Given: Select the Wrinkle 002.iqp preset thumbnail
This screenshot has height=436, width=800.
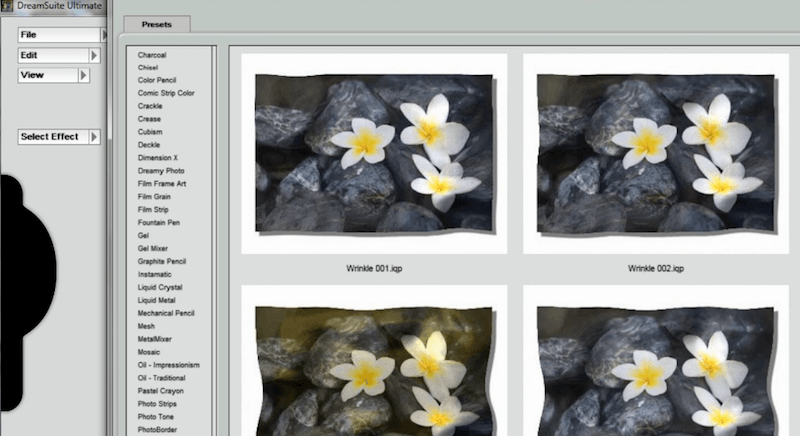Looking at the screenshot, I should (656, 153).
